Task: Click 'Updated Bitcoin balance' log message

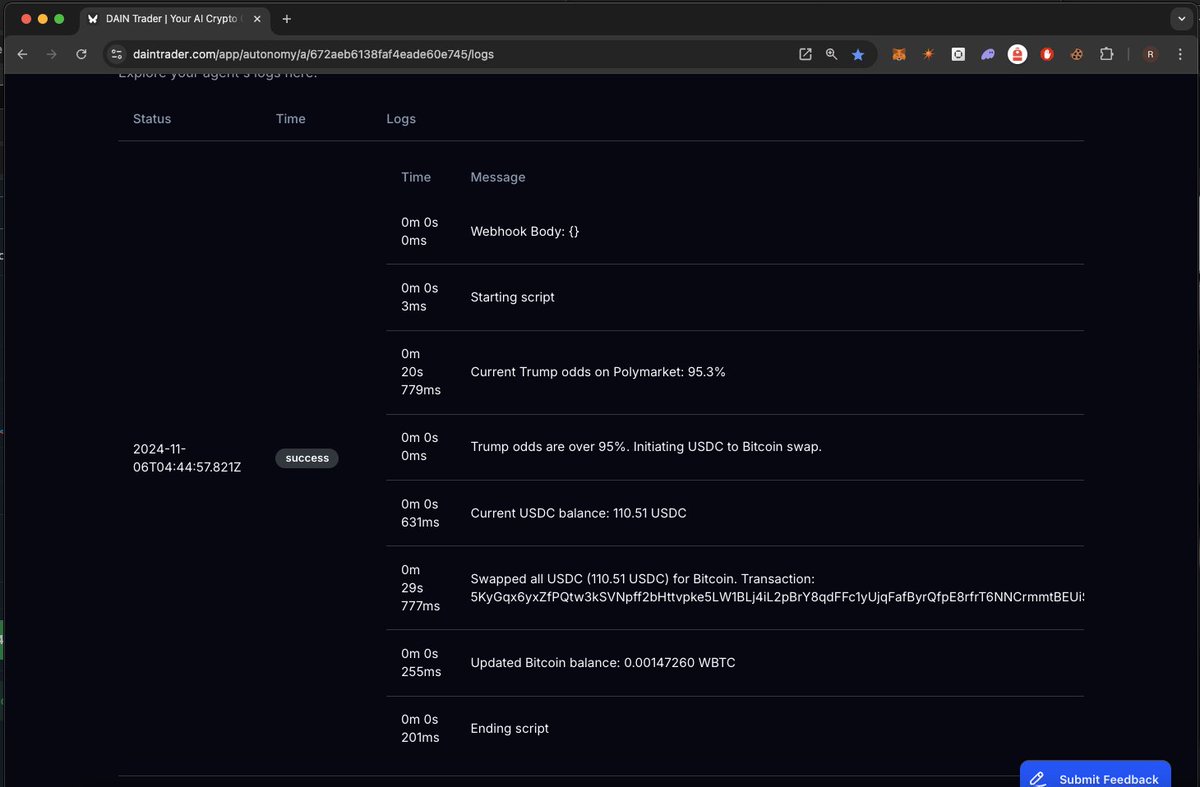Action: tap(603, 663)
